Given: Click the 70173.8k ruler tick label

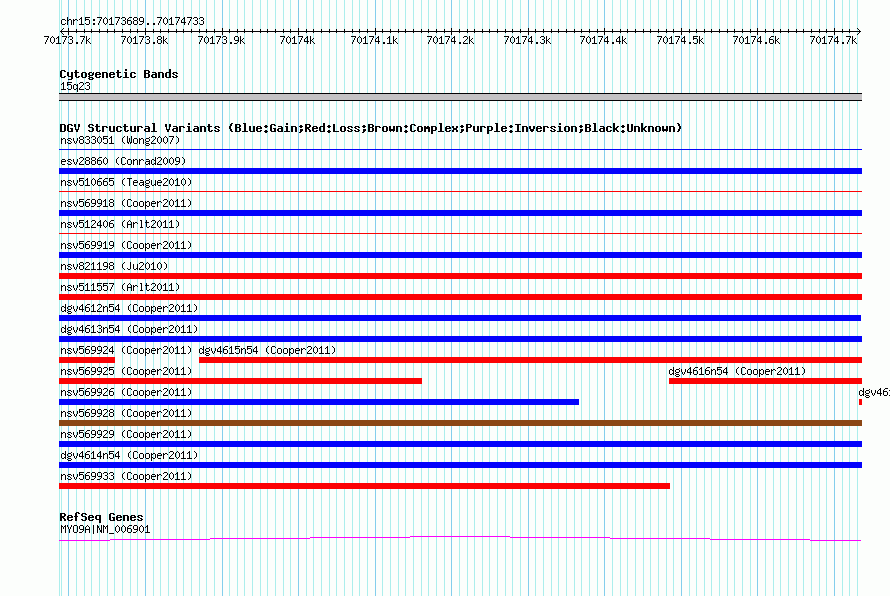Looking at the screenshot, I should click(x=144, y=40).
